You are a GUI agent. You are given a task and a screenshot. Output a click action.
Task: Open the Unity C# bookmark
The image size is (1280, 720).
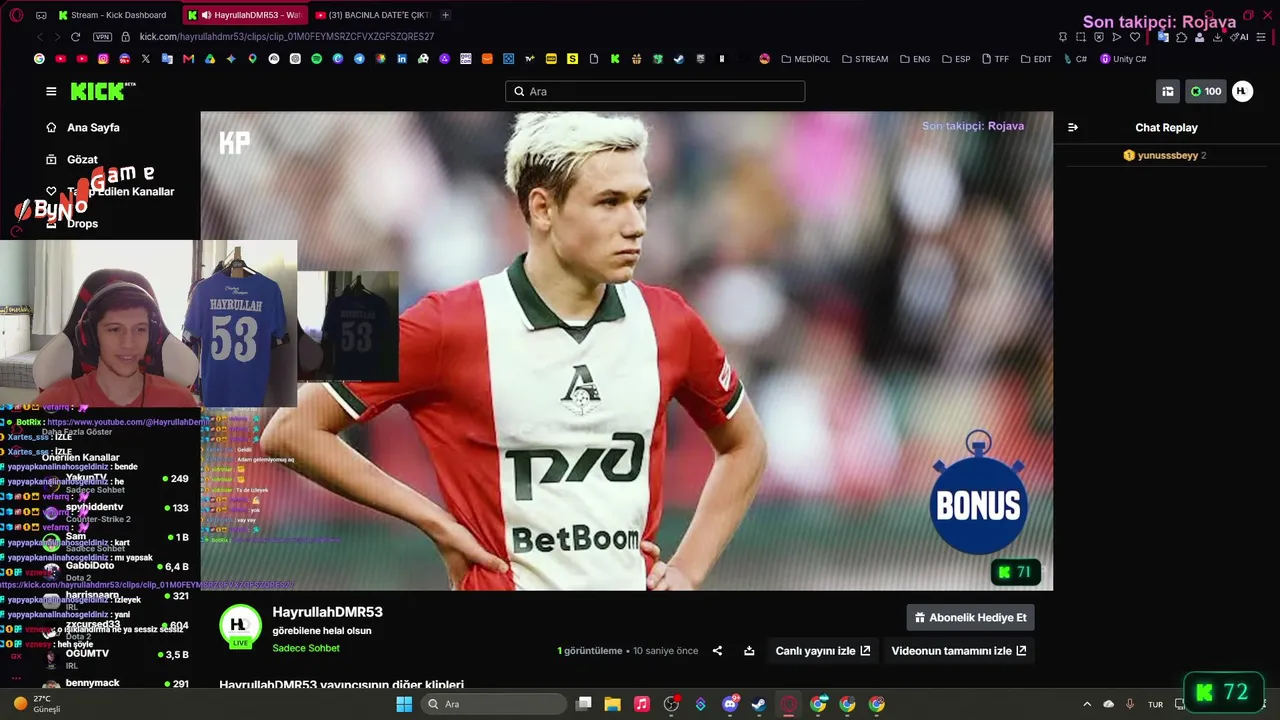coord(1123,59)
